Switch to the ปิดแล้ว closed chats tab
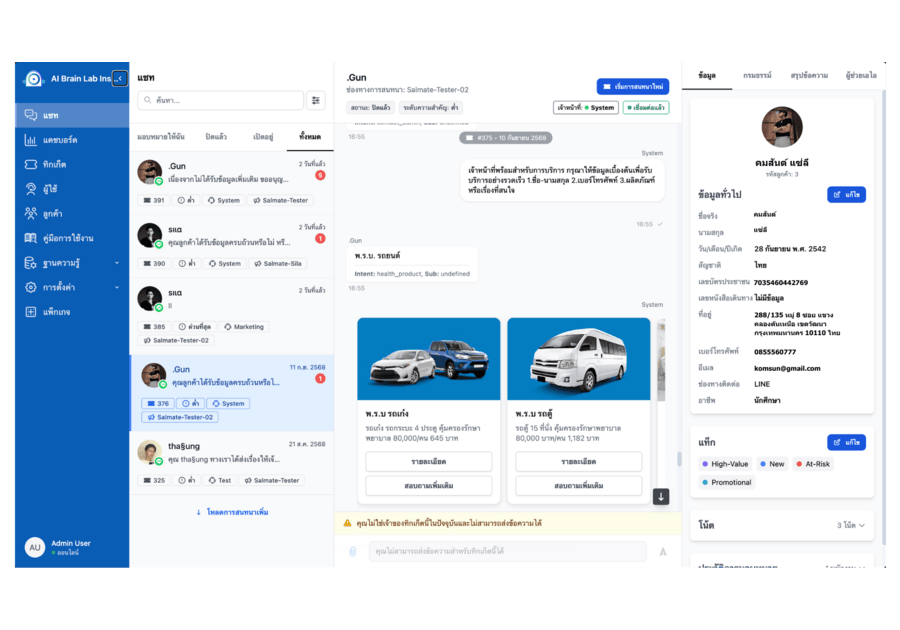This screenshot has width=900, height=630. 215,136
